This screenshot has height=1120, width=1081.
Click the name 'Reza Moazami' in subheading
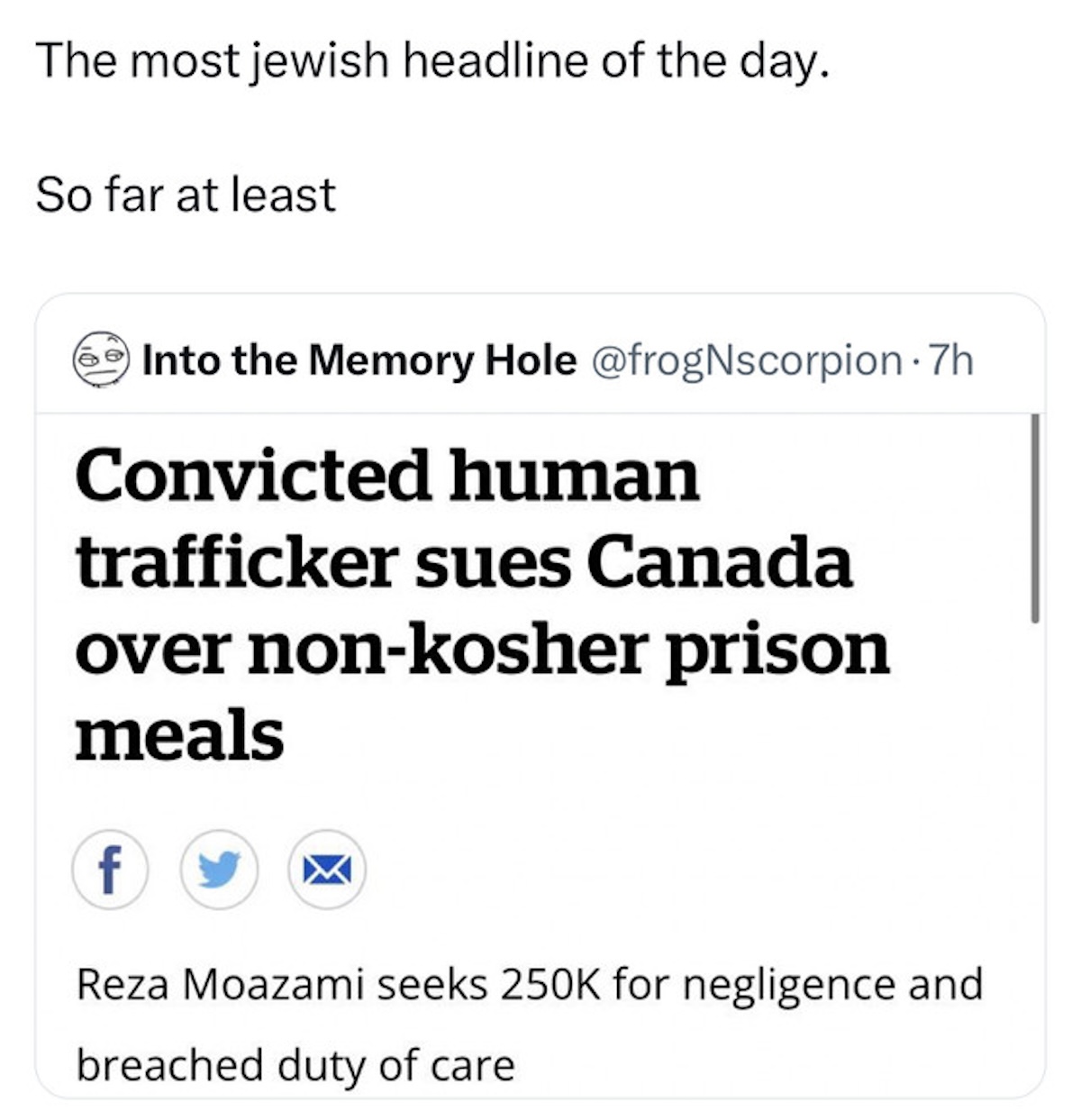[220, 983]
